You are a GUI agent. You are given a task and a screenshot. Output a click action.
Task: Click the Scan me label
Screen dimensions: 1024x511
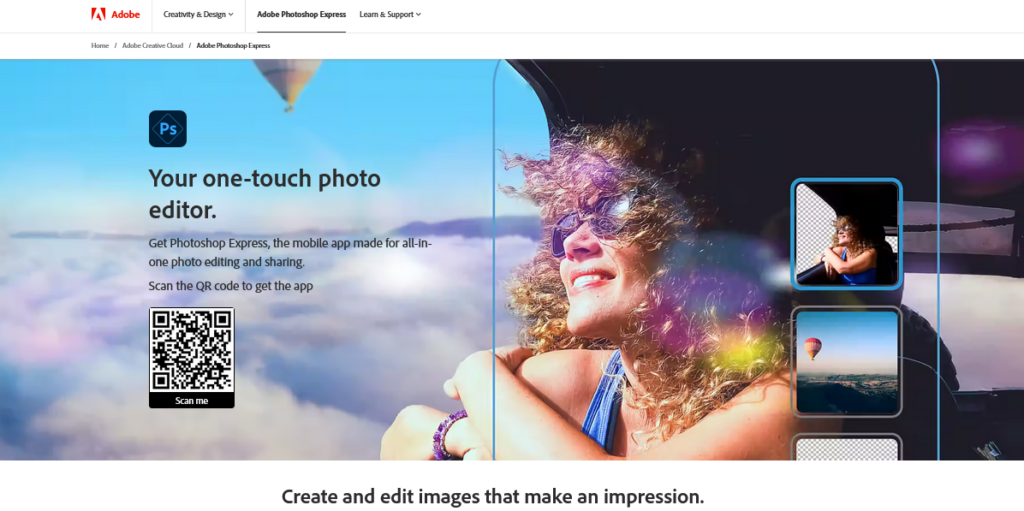click(x=191, y=401)
